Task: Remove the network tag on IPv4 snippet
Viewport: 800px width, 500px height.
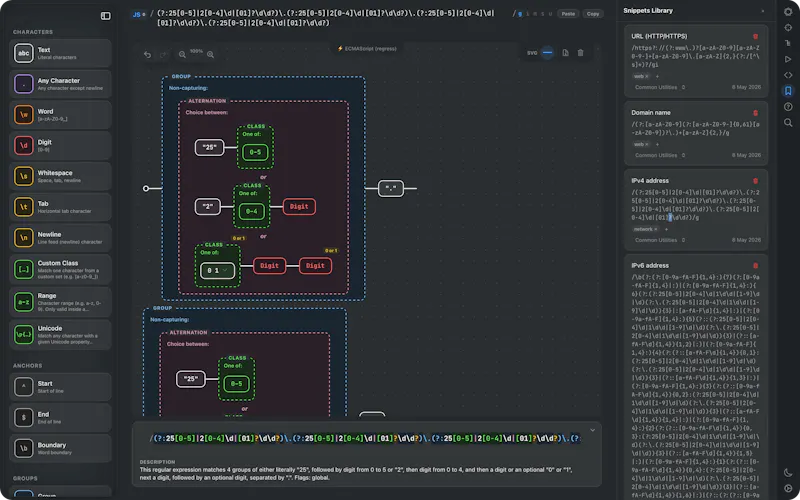Action: (656, 230)
